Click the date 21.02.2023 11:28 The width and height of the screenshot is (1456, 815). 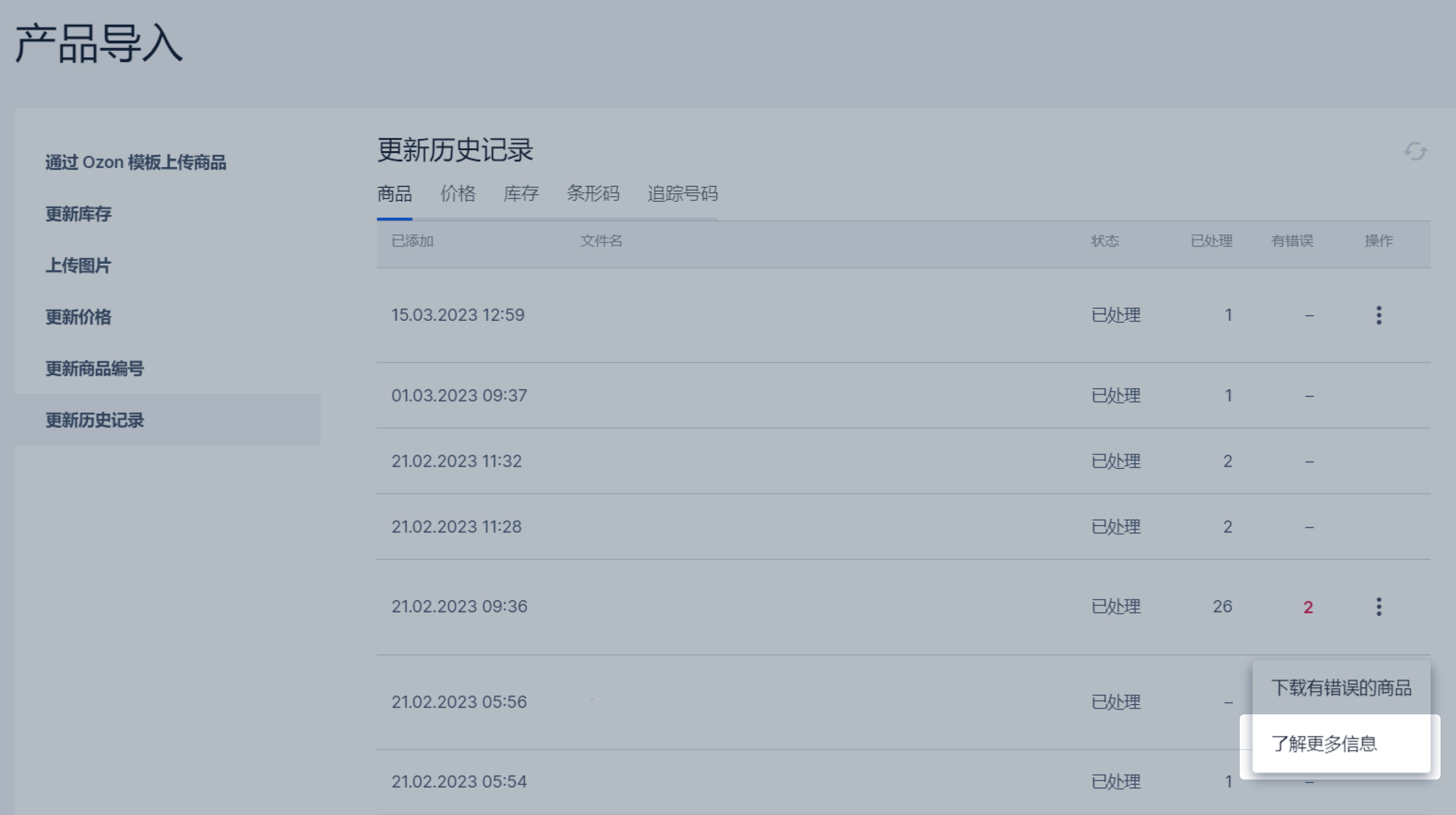tap(457, 527)
